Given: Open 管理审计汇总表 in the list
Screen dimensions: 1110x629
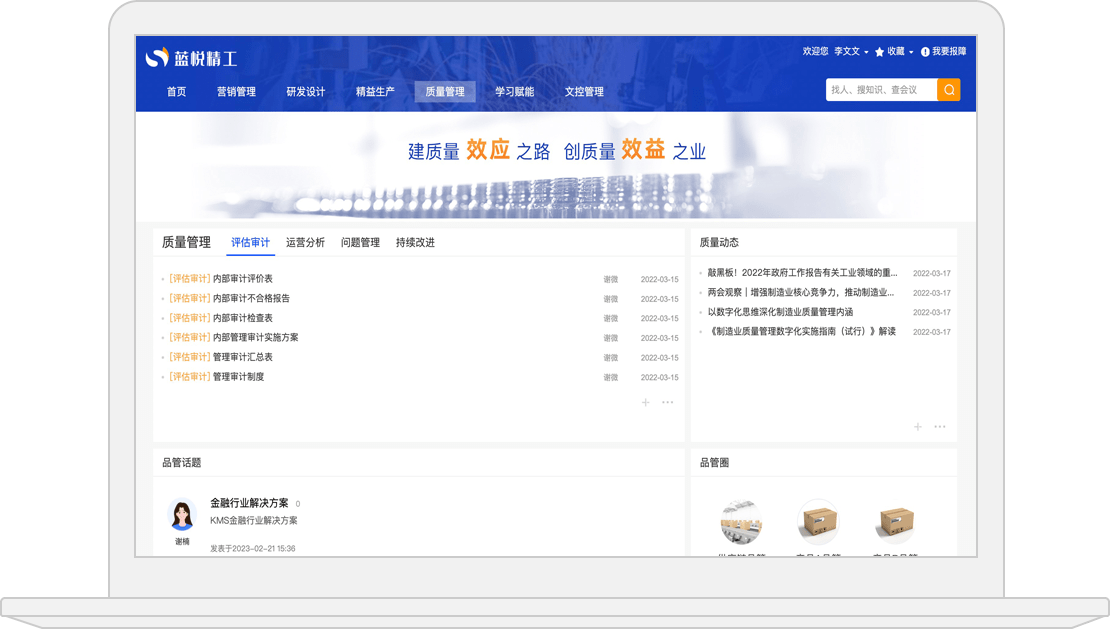Looking at the screenshot, I should (x=242, y=357).
